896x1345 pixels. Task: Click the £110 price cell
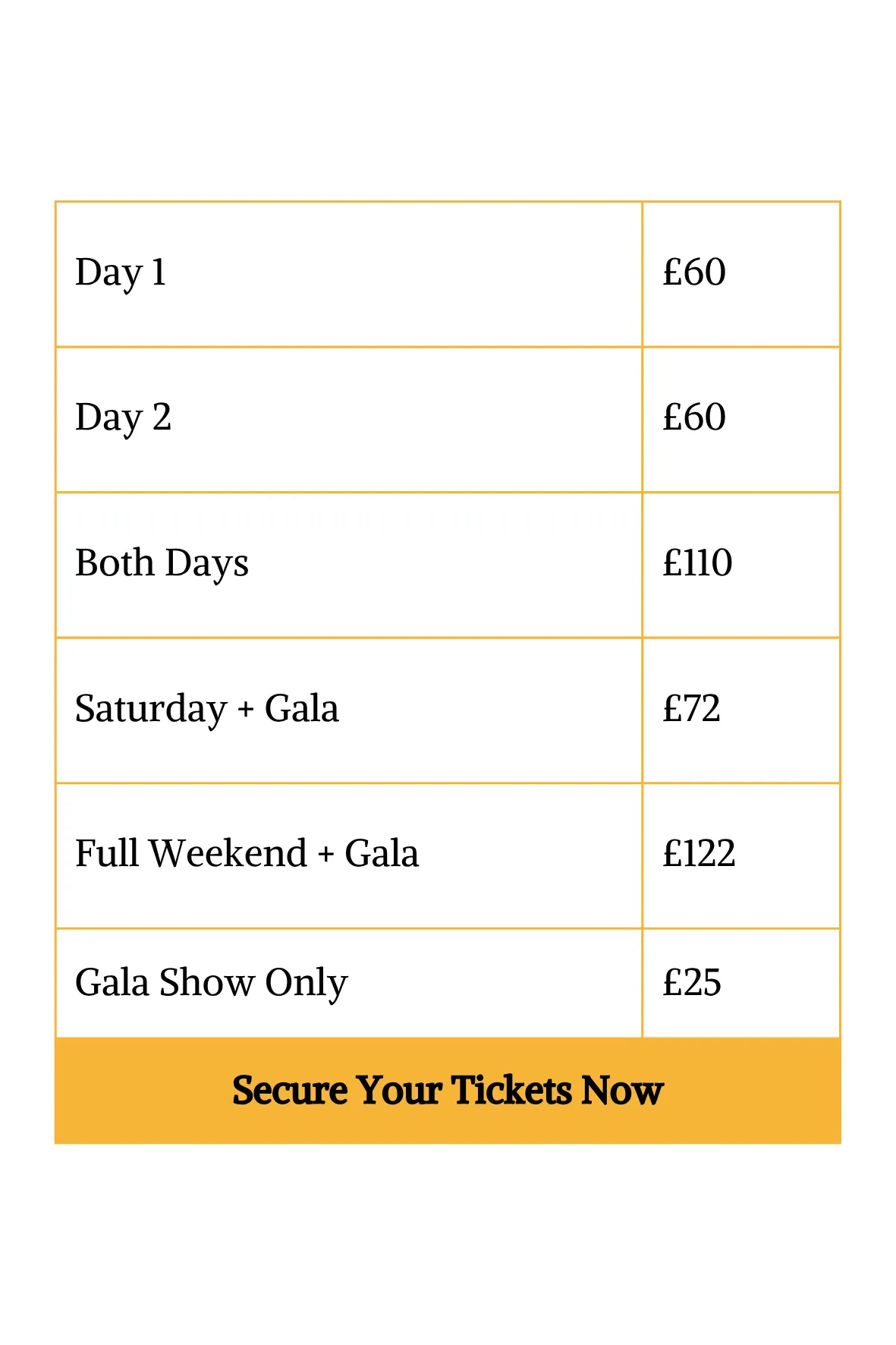697,563
